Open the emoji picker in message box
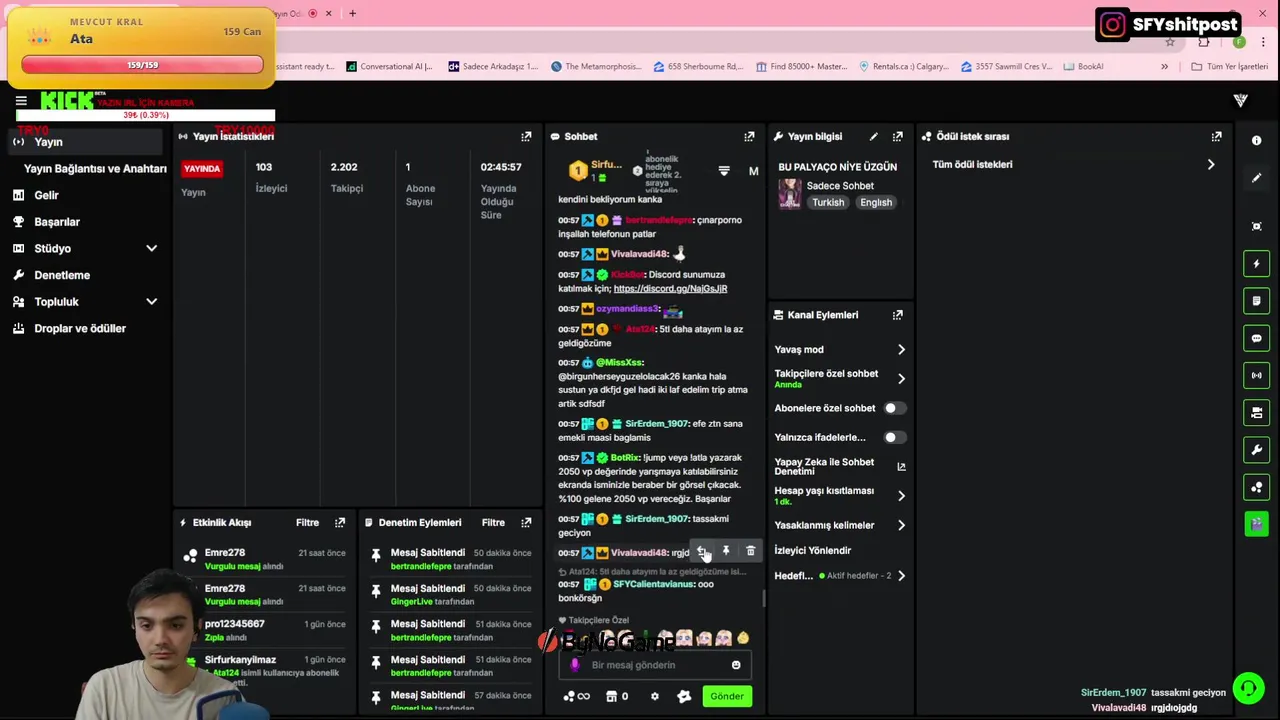The width and height of the screenshot is (1280, 720). click(736, 665)
